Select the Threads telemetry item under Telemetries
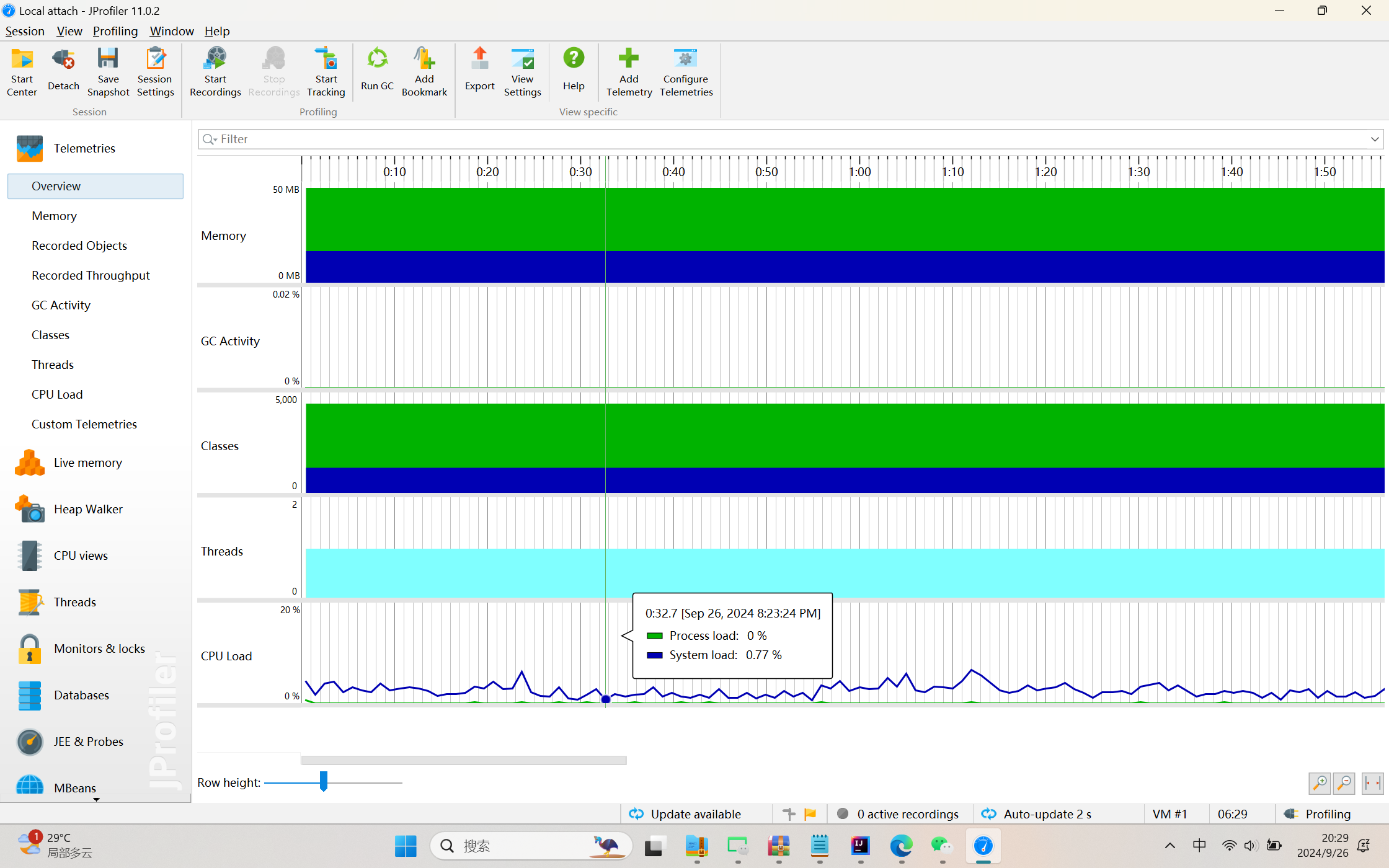 coord(53,365)
